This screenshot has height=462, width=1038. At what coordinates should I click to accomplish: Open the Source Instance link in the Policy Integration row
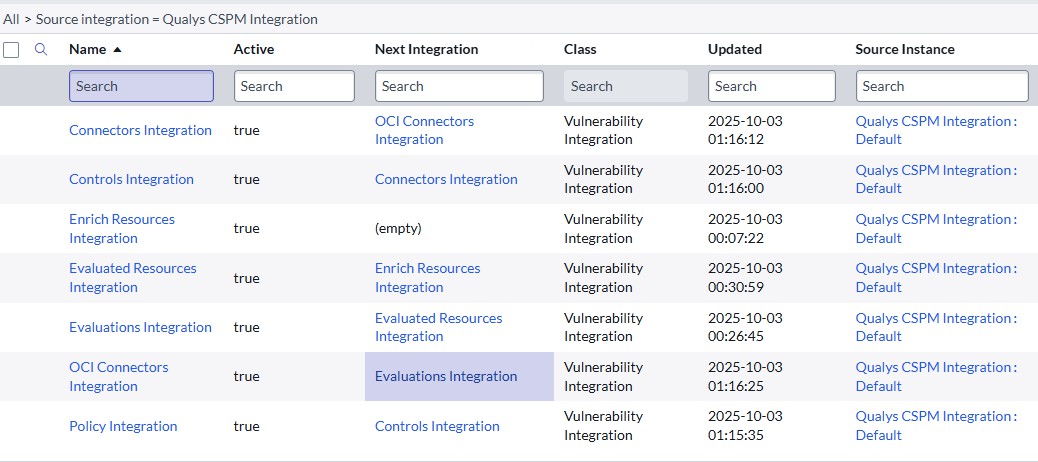(936, 426)
